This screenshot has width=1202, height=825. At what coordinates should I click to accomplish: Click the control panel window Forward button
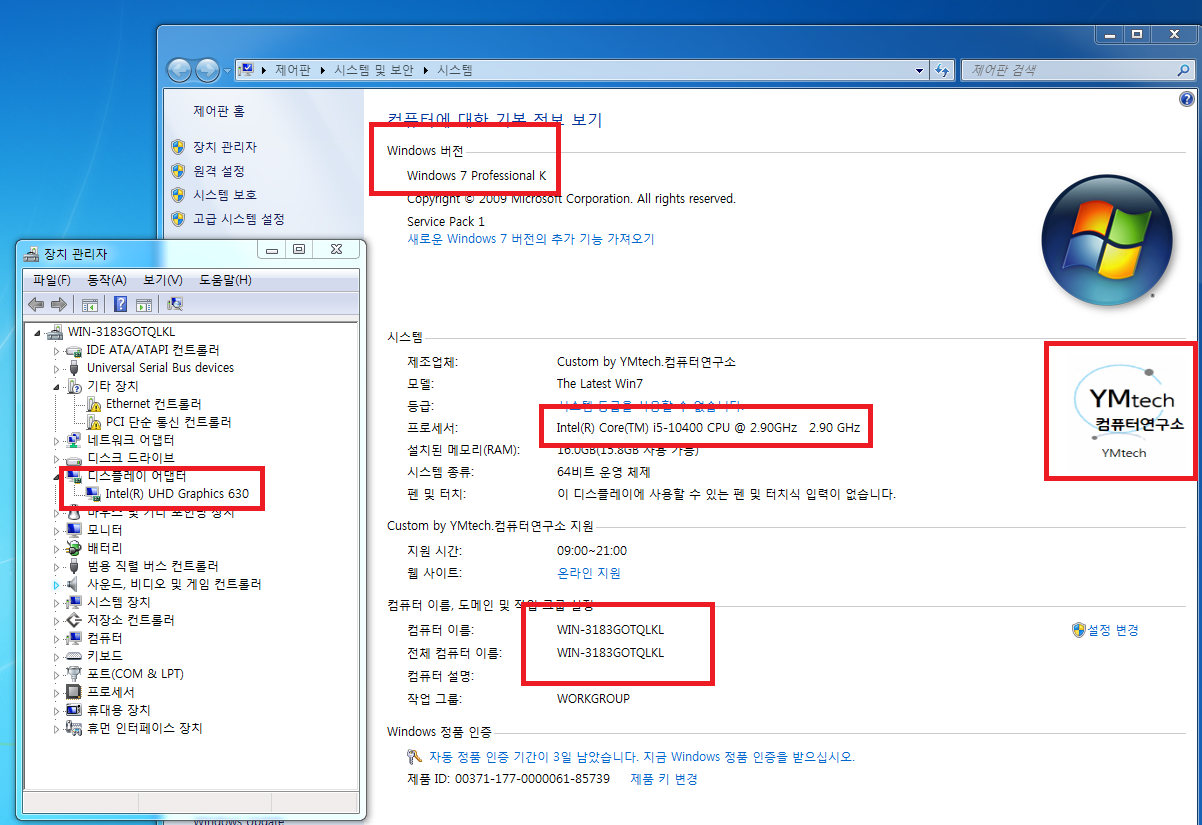pyautogui.click(x=207, y=70)
